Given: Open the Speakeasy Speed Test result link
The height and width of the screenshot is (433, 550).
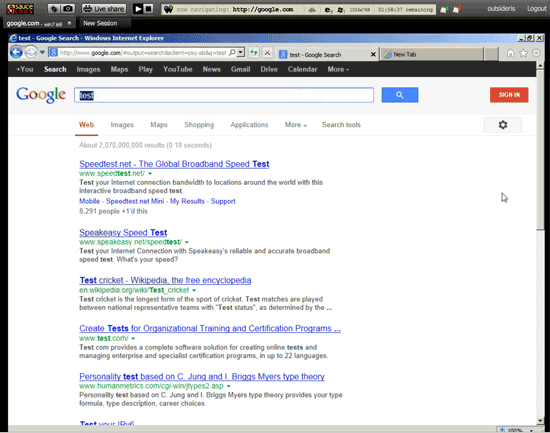Looking at the screenshot, I should click(x=123, y=233).
